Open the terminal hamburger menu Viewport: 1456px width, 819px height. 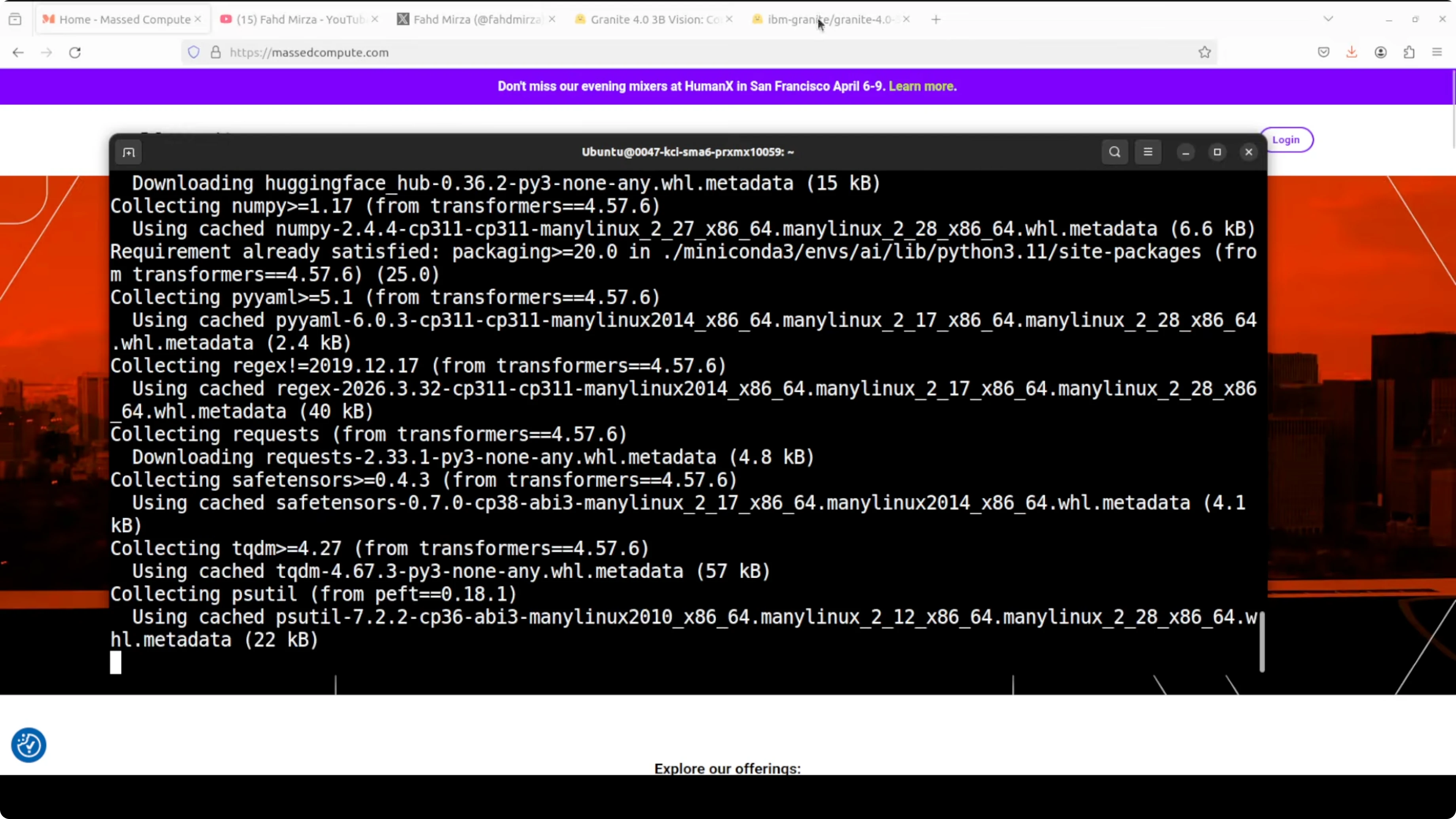1147,152
